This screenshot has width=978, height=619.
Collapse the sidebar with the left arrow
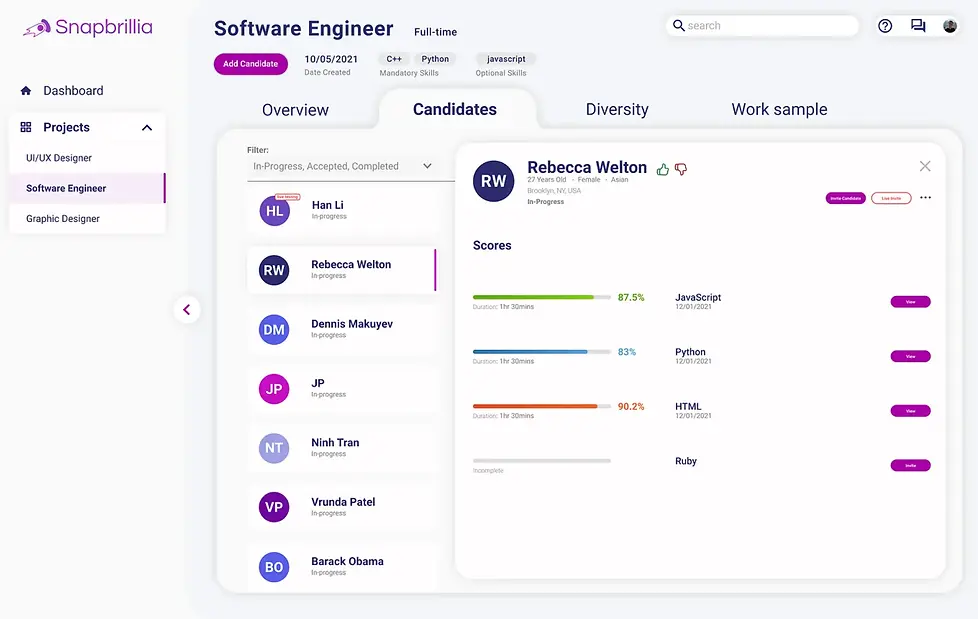186,310
